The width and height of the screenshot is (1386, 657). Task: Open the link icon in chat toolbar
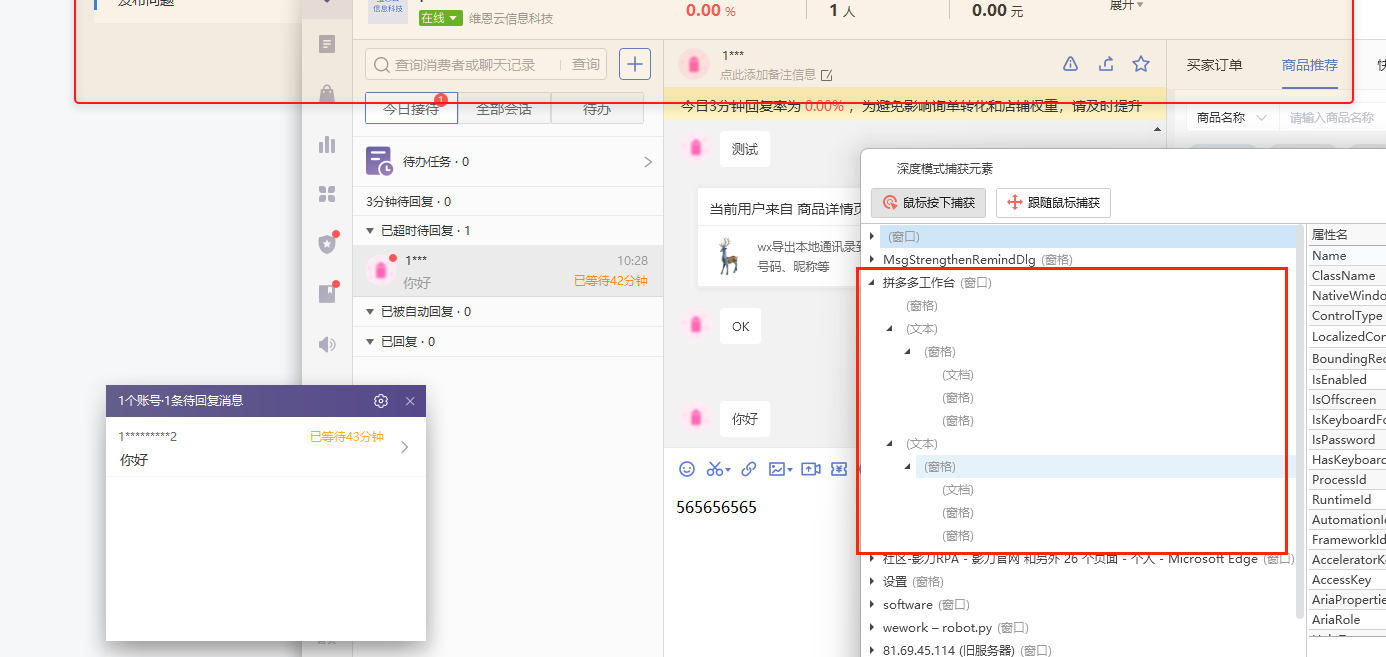pos(748,469)
